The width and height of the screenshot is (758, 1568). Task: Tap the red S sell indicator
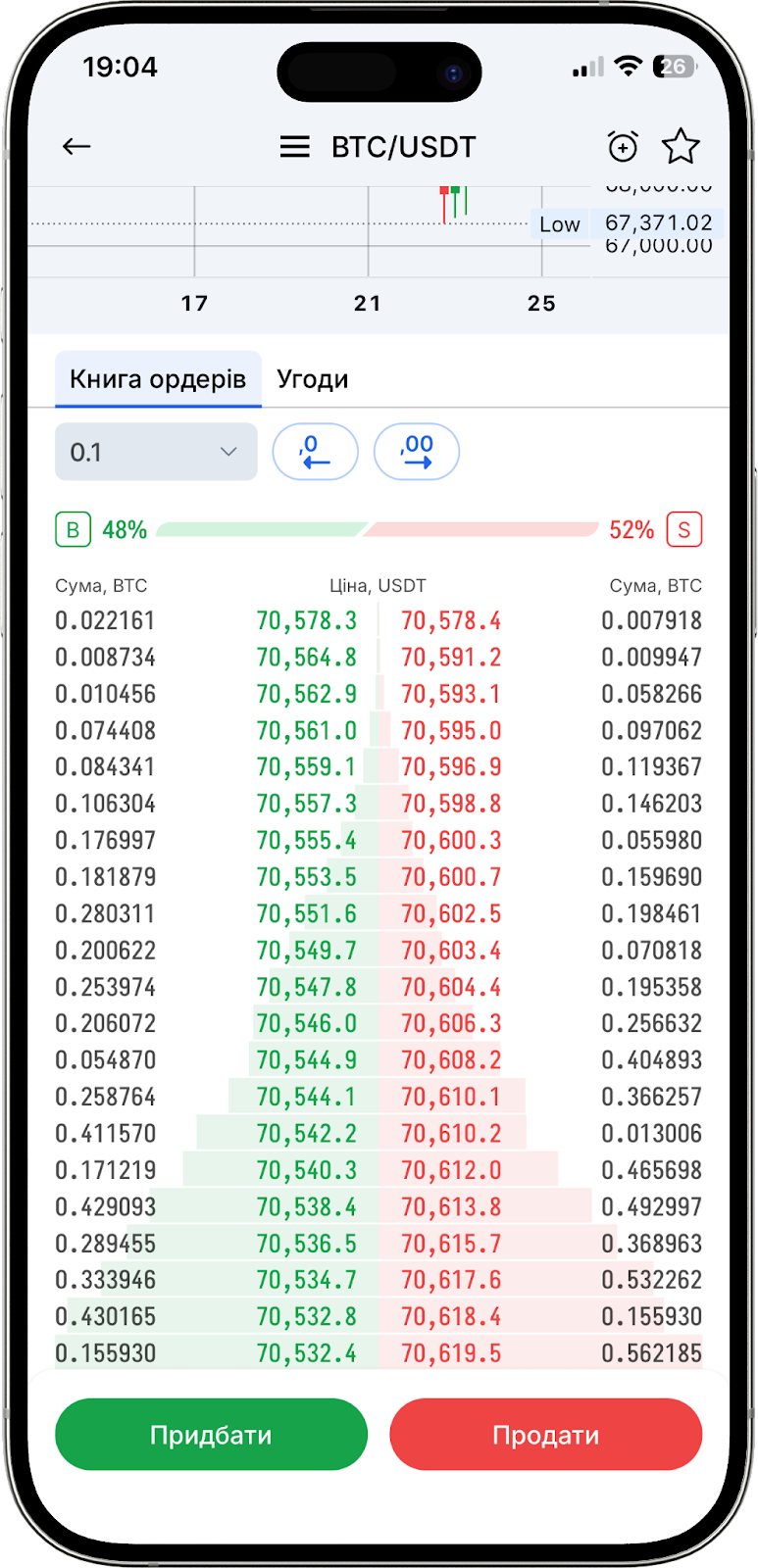pyautogui.click(x=684, y=530)
